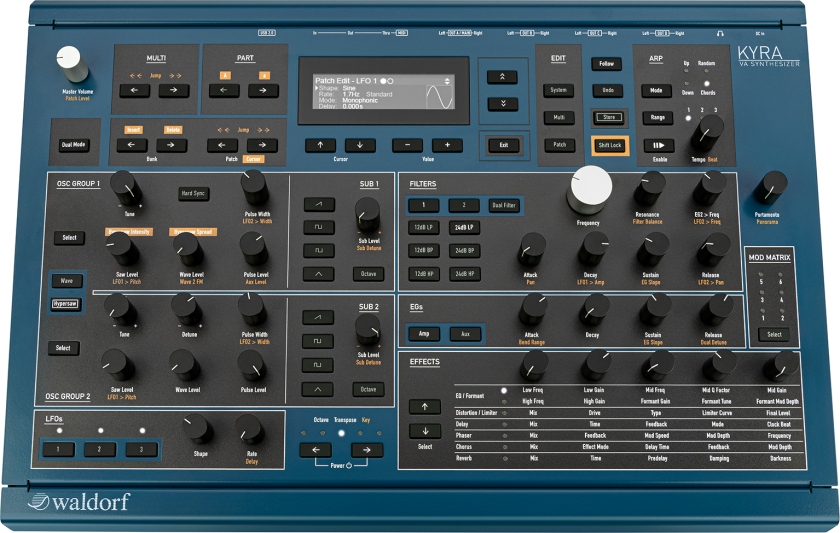This screenshot has height=533, width=840.
Task: Click the Part right arrow button
Action: click(263, 90)
